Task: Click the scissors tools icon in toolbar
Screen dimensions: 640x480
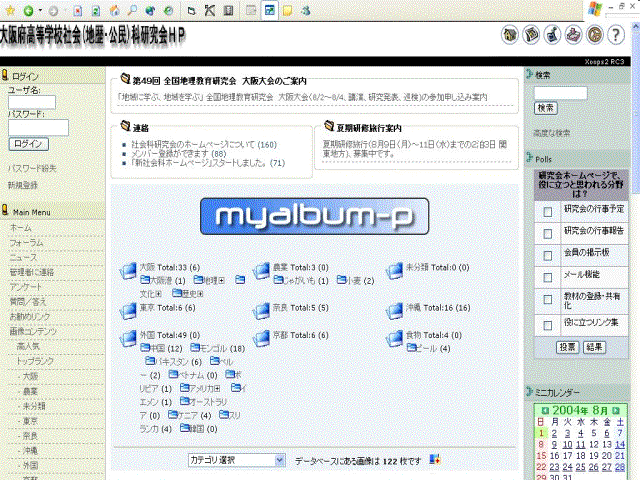Action: [x=210, y=11]
